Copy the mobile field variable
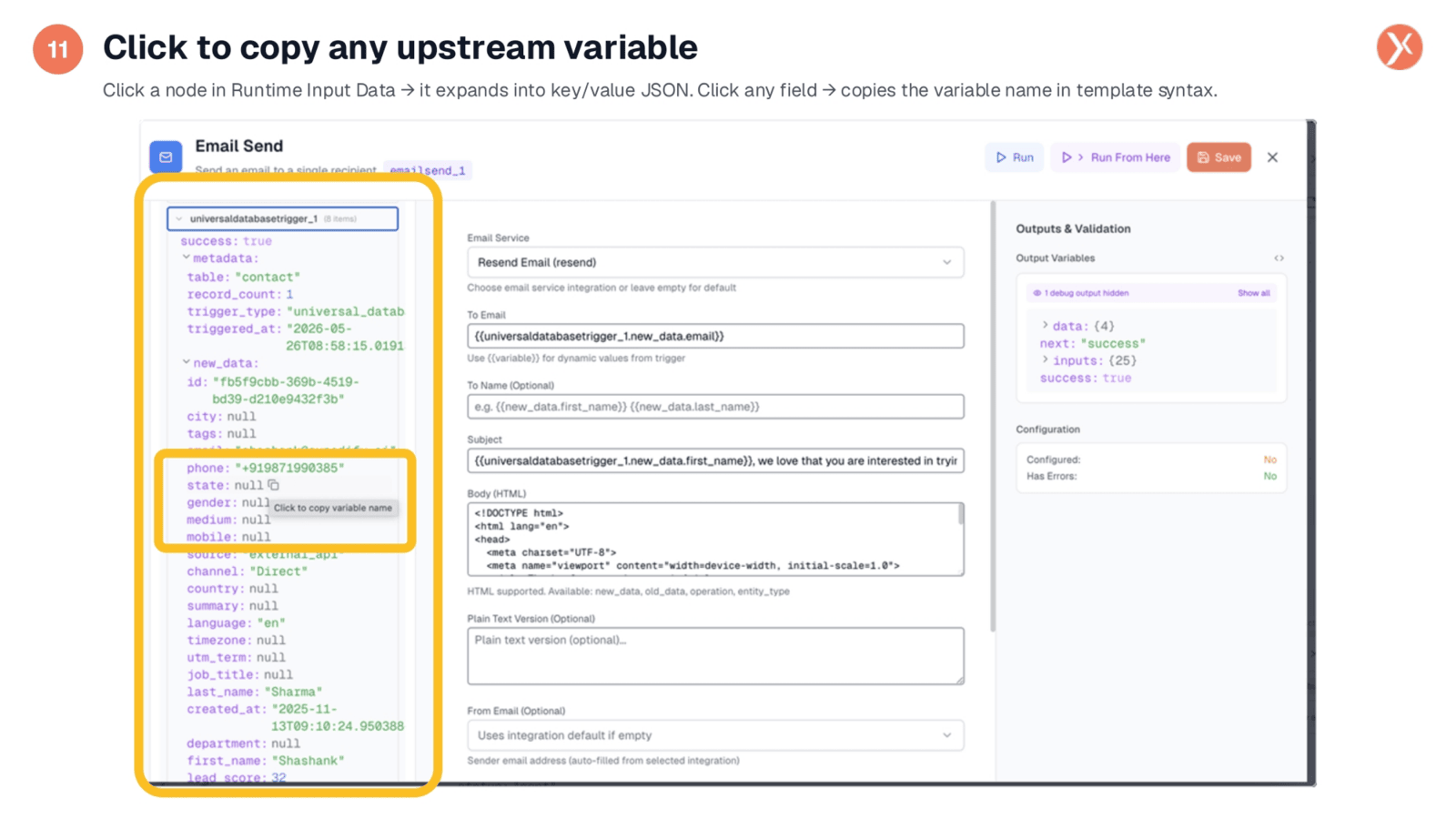1456x819 pixels. tap(228, 537)
